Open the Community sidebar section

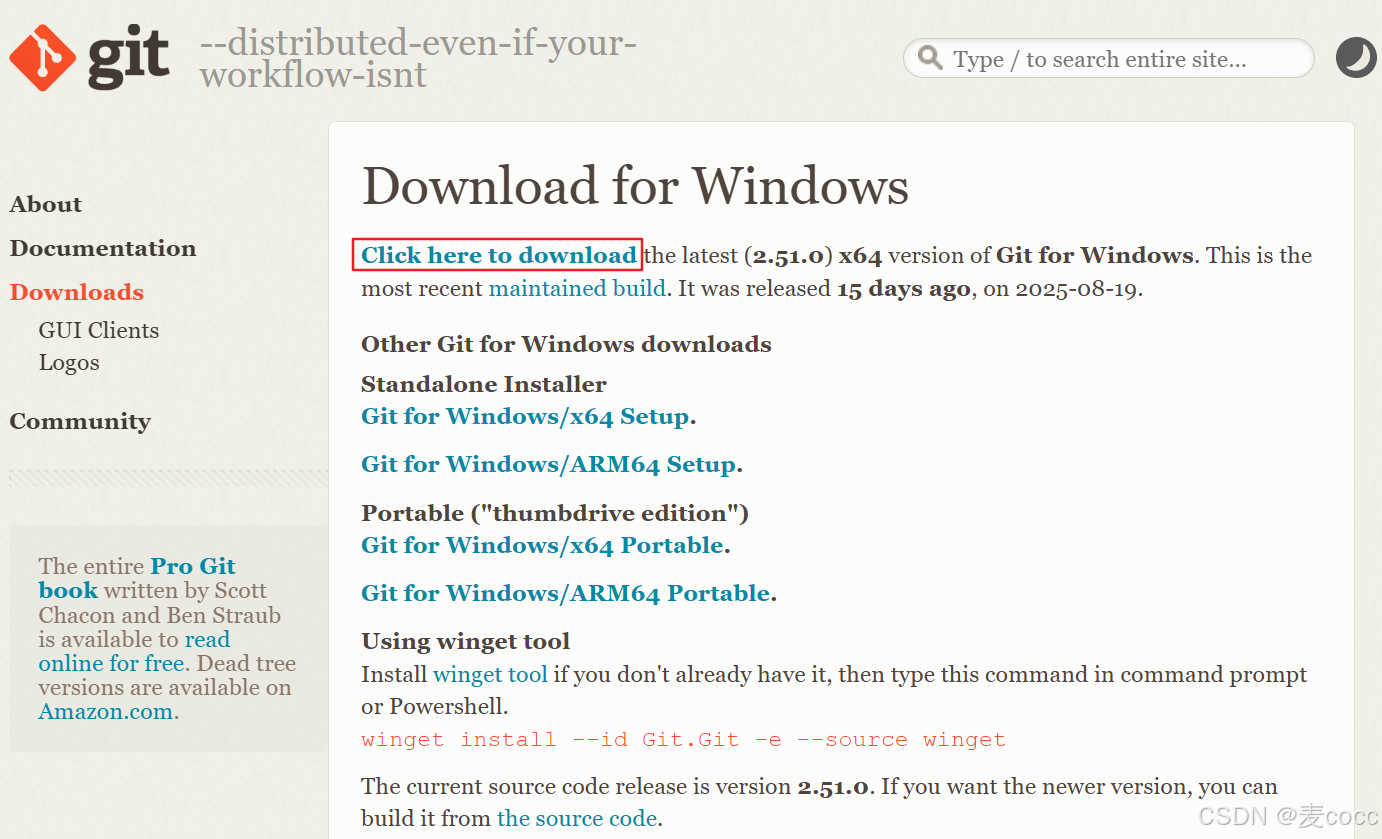pos(80,421)
